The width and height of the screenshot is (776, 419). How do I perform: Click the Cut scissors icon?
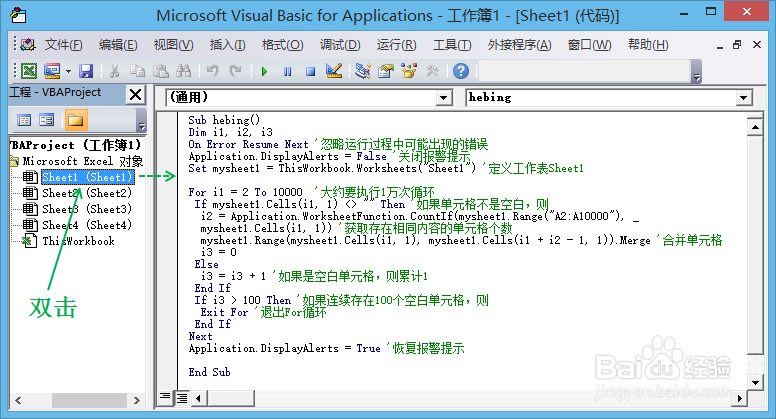tap(114, 71)
